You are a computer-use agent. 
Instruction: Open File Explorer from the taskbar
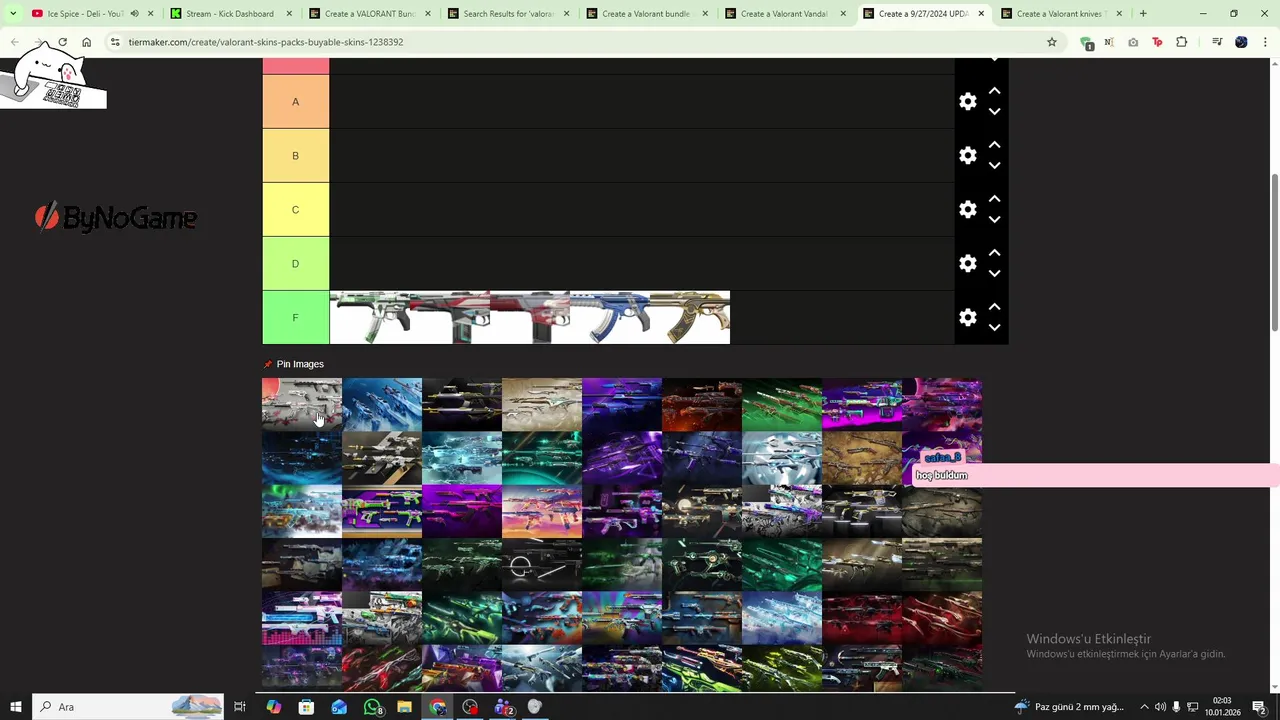[x=404, y=707]
